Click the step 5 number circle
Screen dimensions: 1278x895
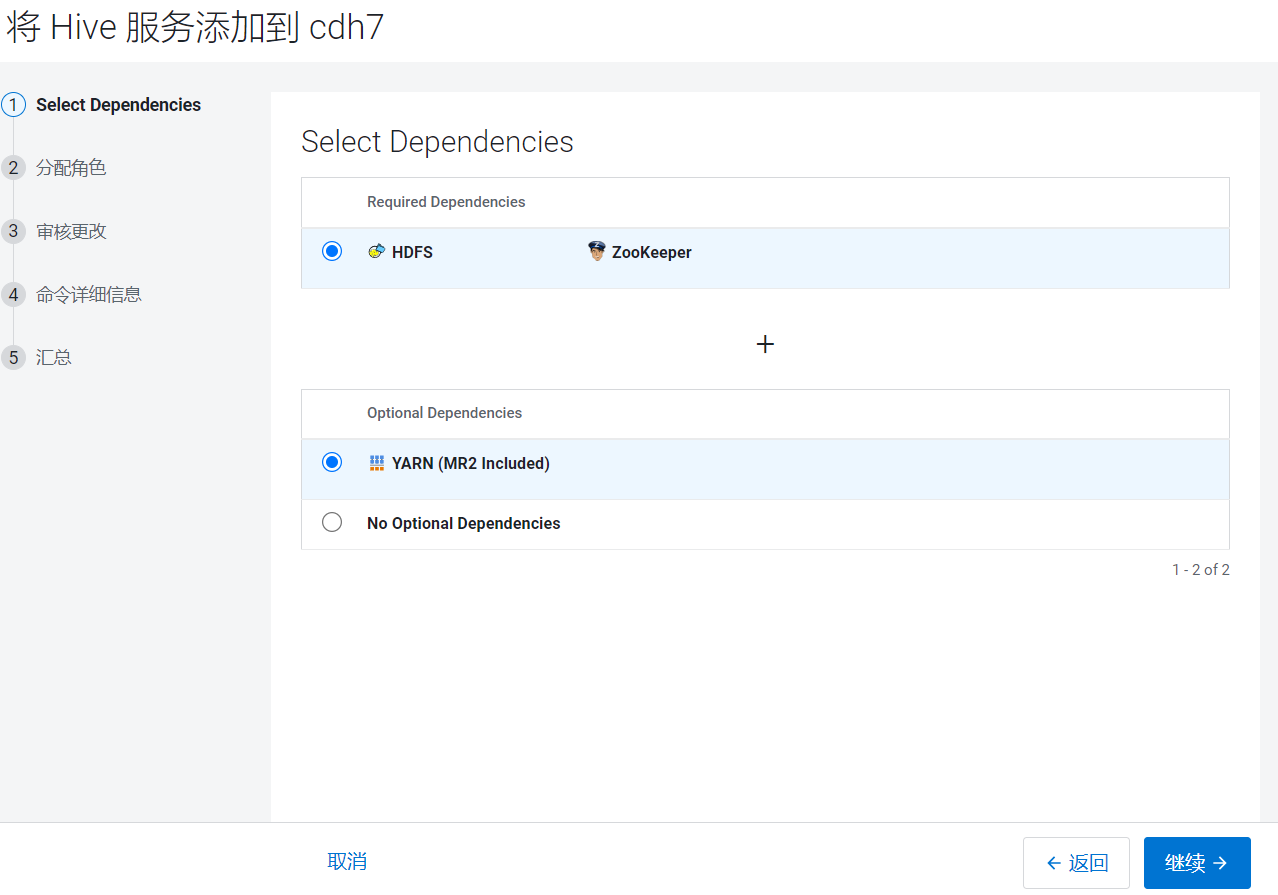click(x=13, y=358)
